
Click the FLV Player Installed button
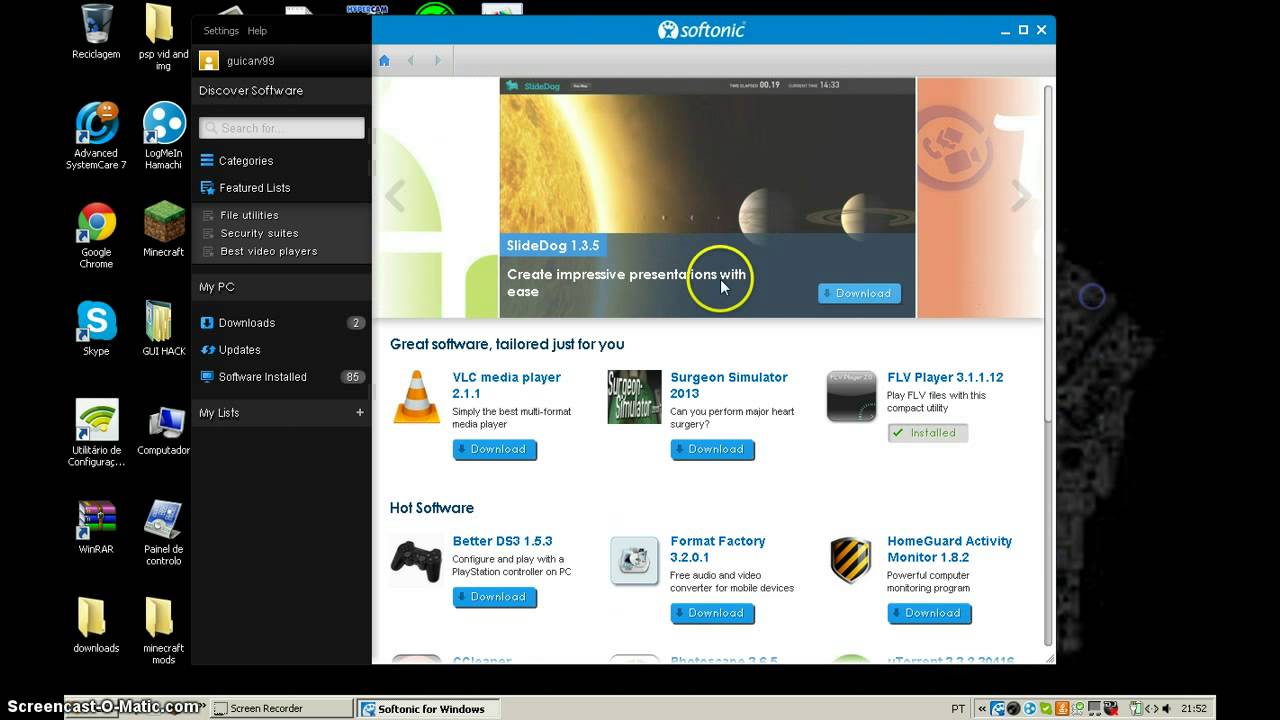(x=928, y=433)
